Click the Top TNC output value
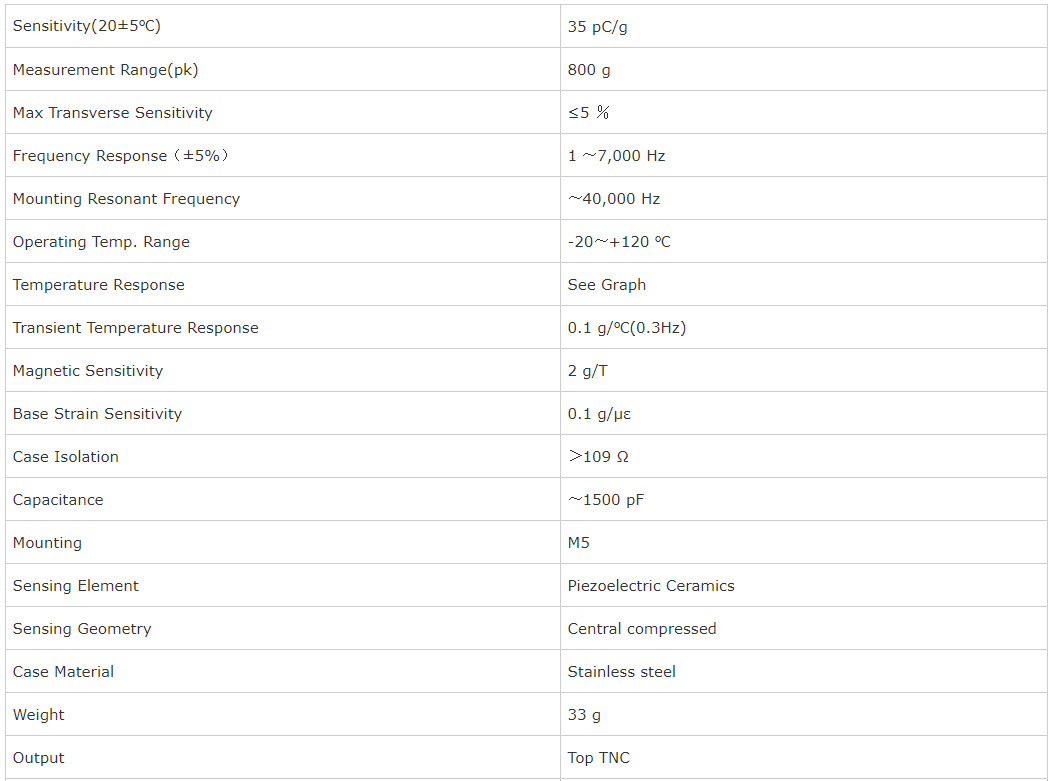1052x781 pixels. click(x=598, y=758)
